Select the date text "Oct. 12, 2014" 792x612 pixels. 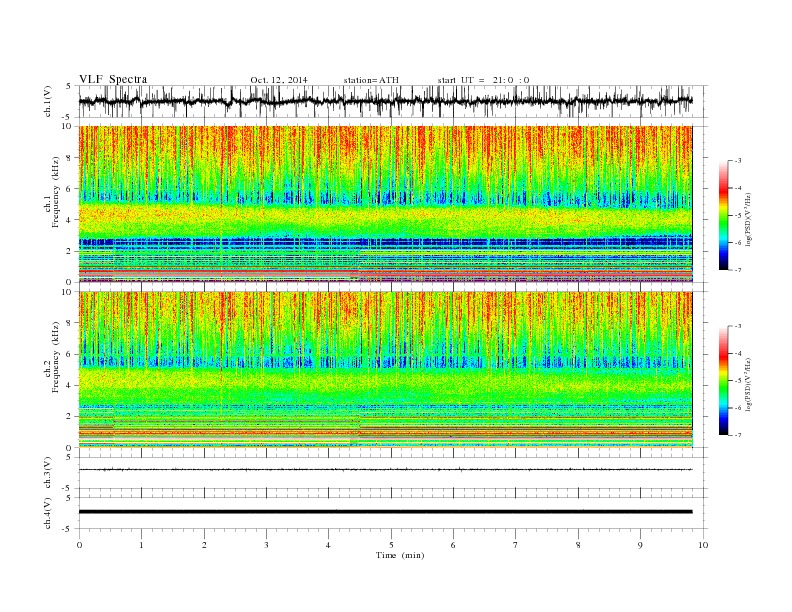279,80
